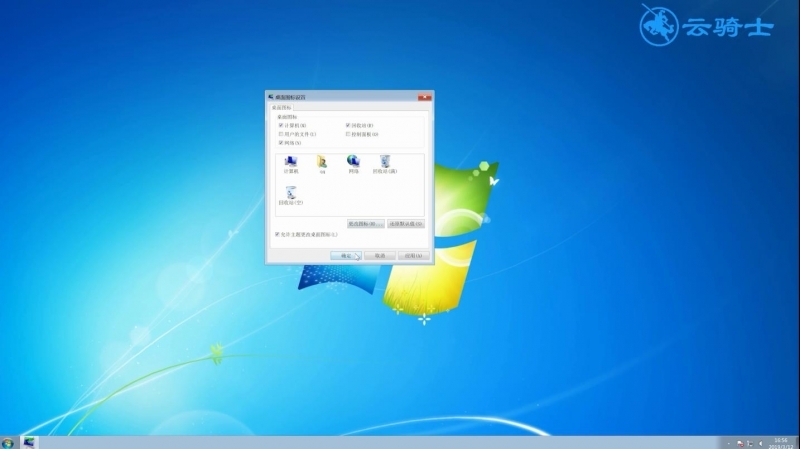The height and width of the screenshot is (449, 800).
Task: Click the Desktop Icon Settings taskbar button
Action: tap(29, 443)
